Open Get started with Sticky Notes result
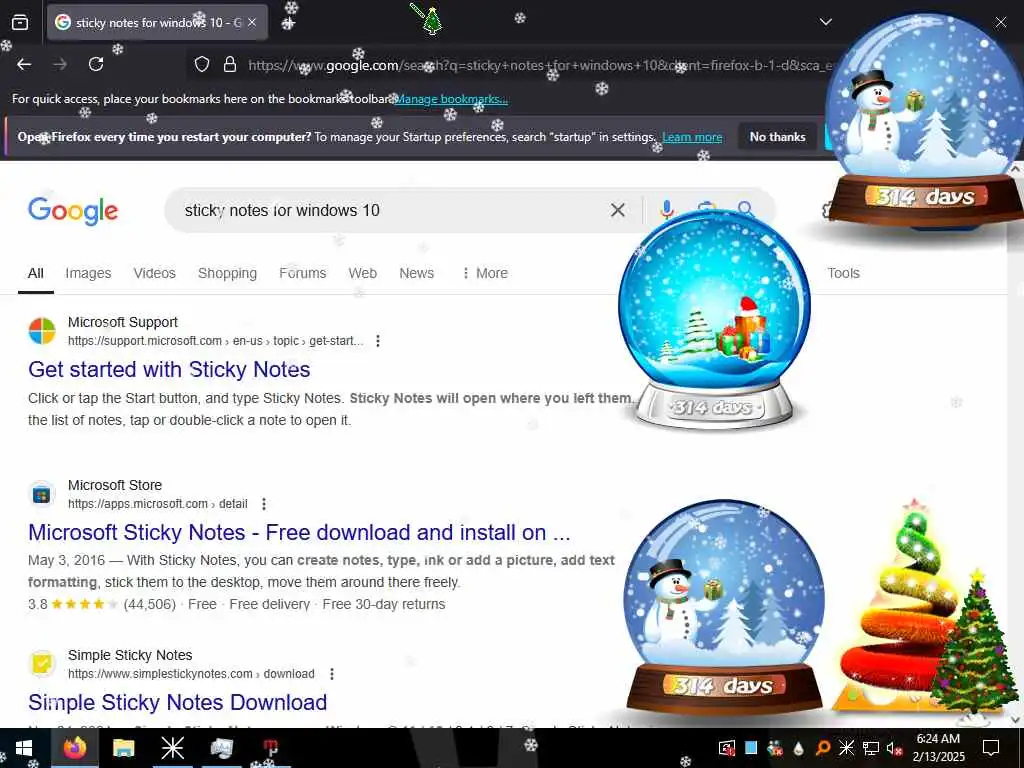 (169, 370)
